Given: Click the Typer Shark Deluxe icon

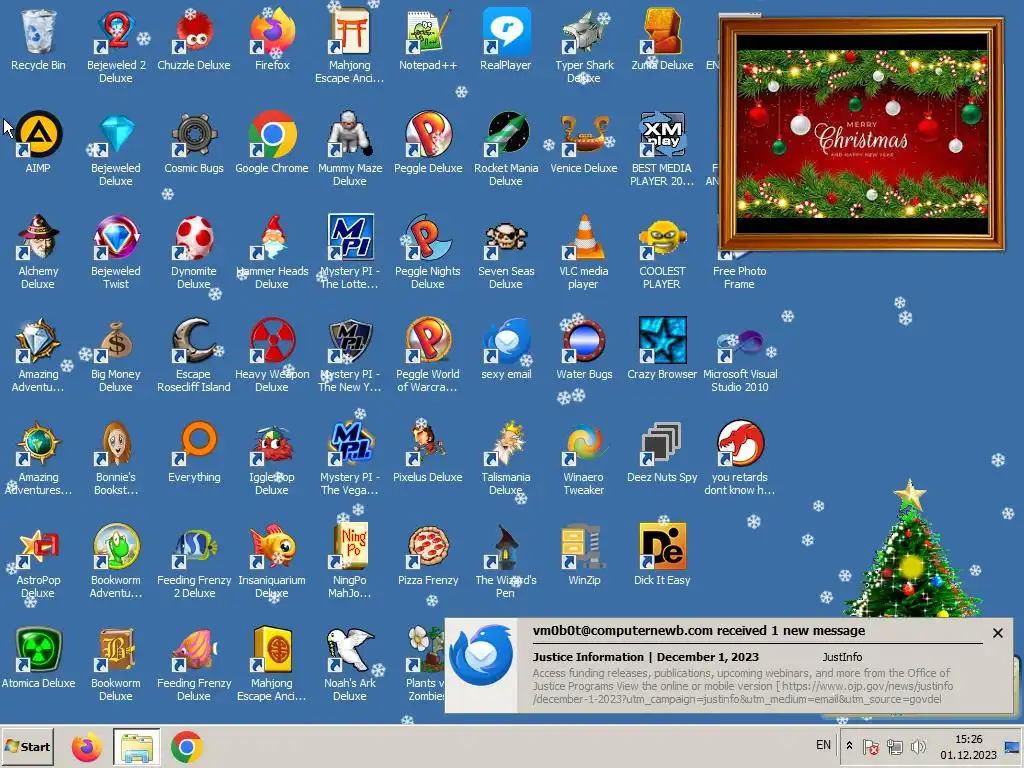Looking at the screenshot, I should coord(584,44).
